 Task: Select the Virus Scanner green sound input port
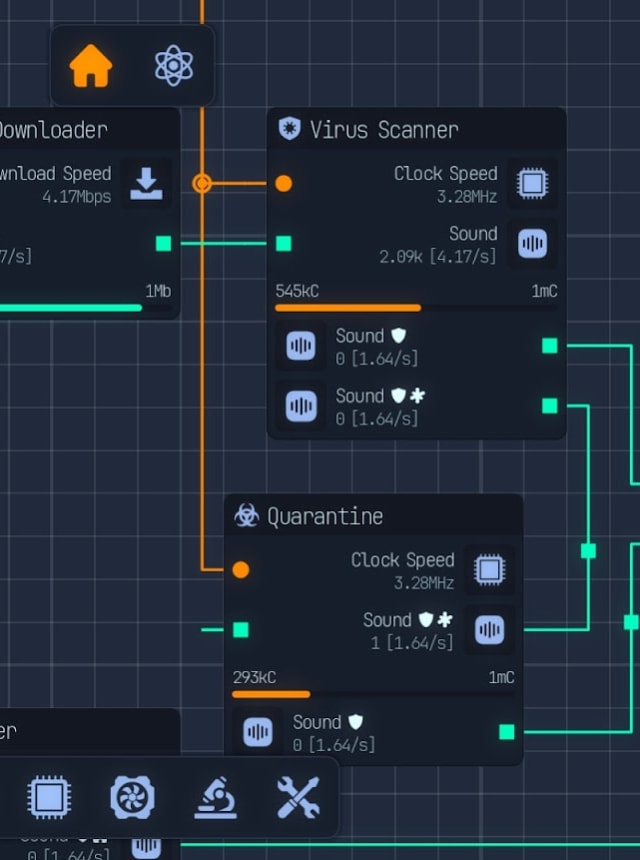click(x=284, y=244)
